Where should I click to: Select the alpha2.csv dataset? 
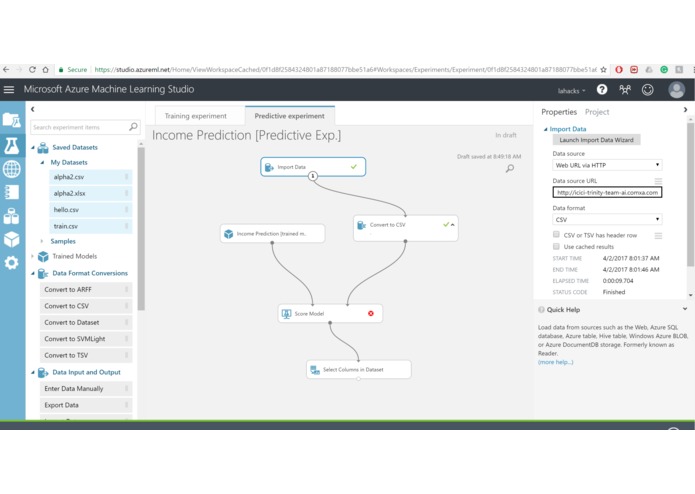[x=90, y=177]
